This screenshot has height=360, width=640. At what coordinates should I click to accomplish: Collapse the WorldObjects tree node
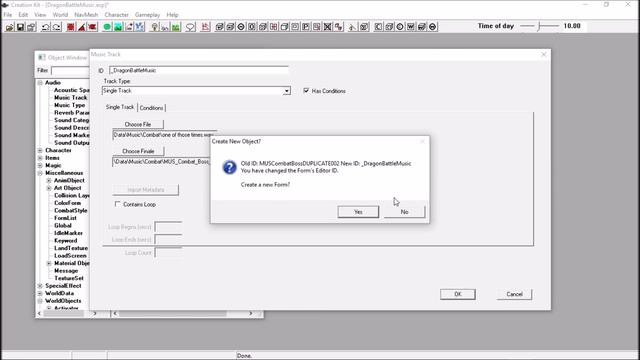[x=40, y=301]
